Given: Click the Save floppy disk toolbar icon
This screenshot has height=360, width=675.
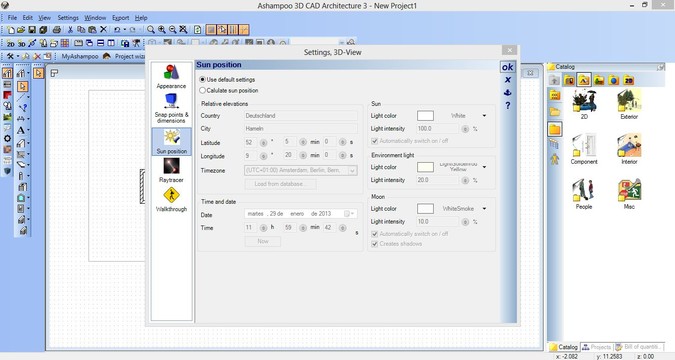Looking at the screenshot, I should click(x=32, y=30).
